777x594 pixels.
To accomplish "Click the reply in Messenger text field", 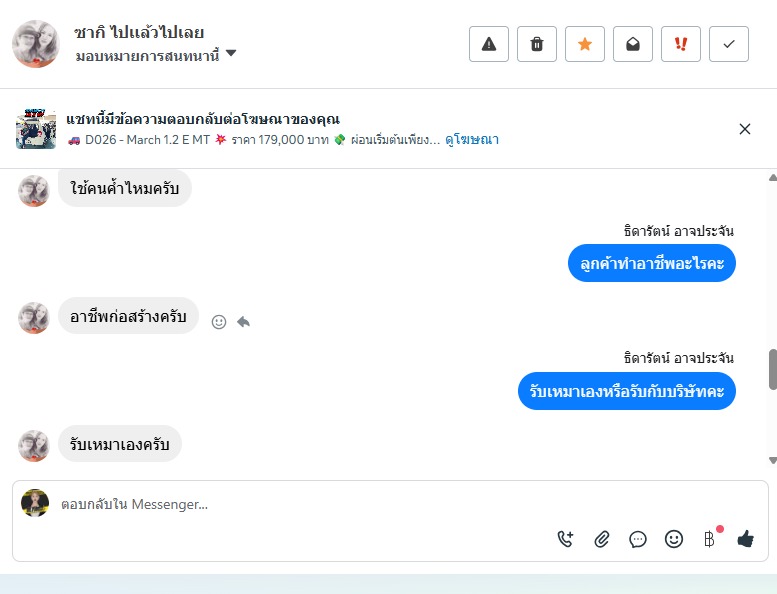I will (300, 504).
